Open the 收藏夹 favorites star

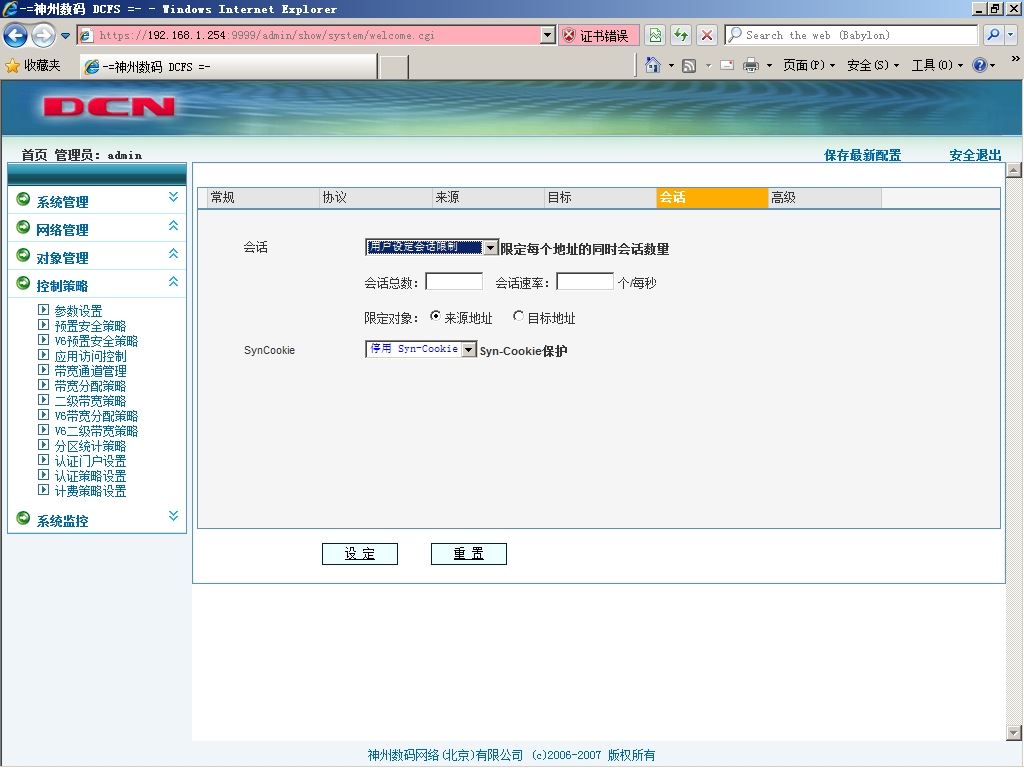click(x=33, y=65)
